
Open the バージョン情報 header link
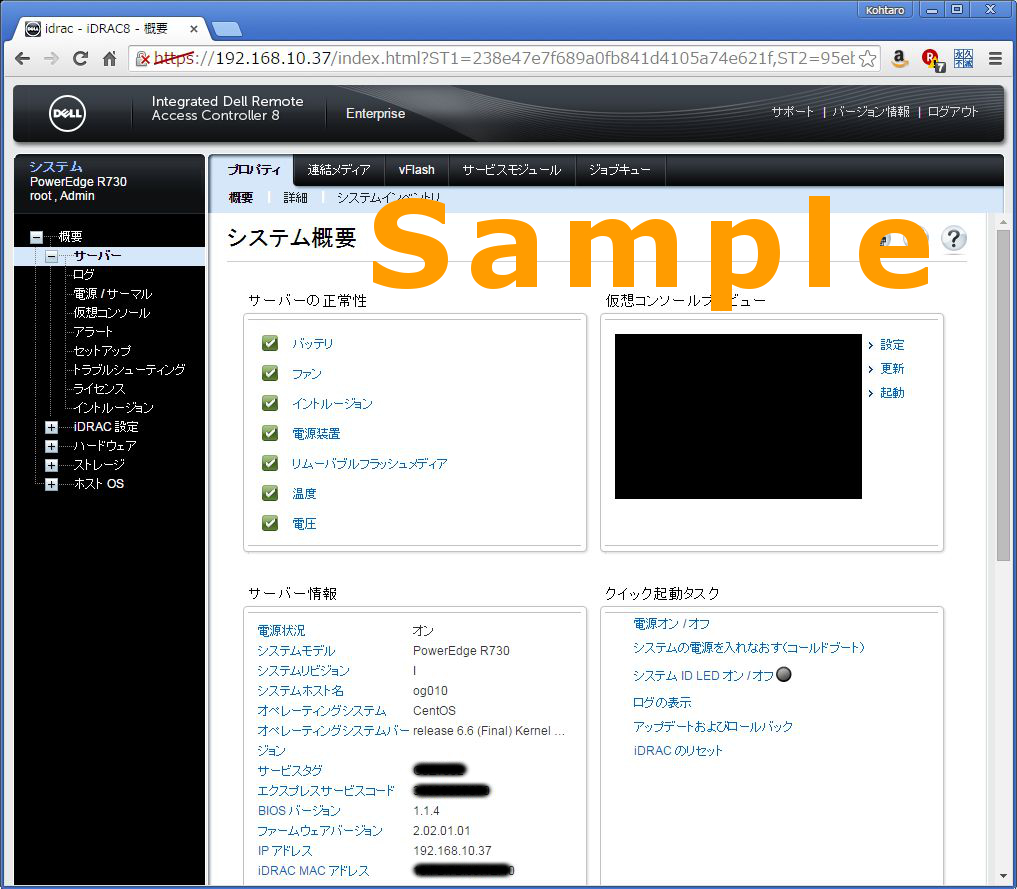(x=871, y=112)
